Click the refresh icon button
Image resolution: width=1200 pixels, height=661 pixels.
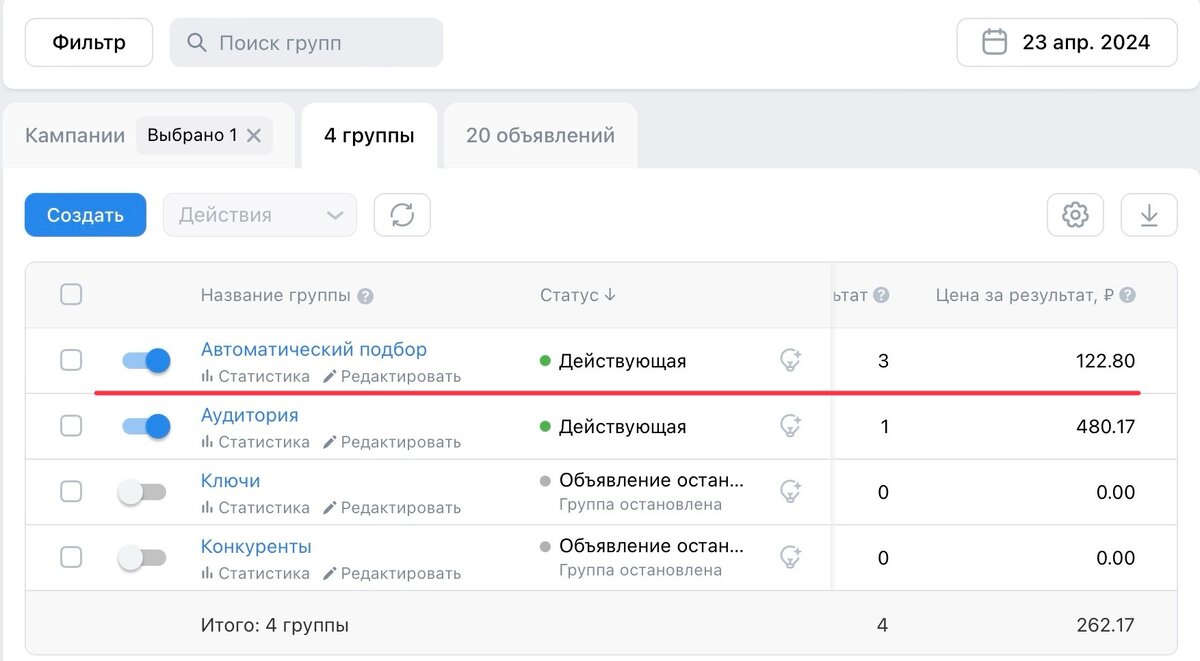tap(402, 215)
